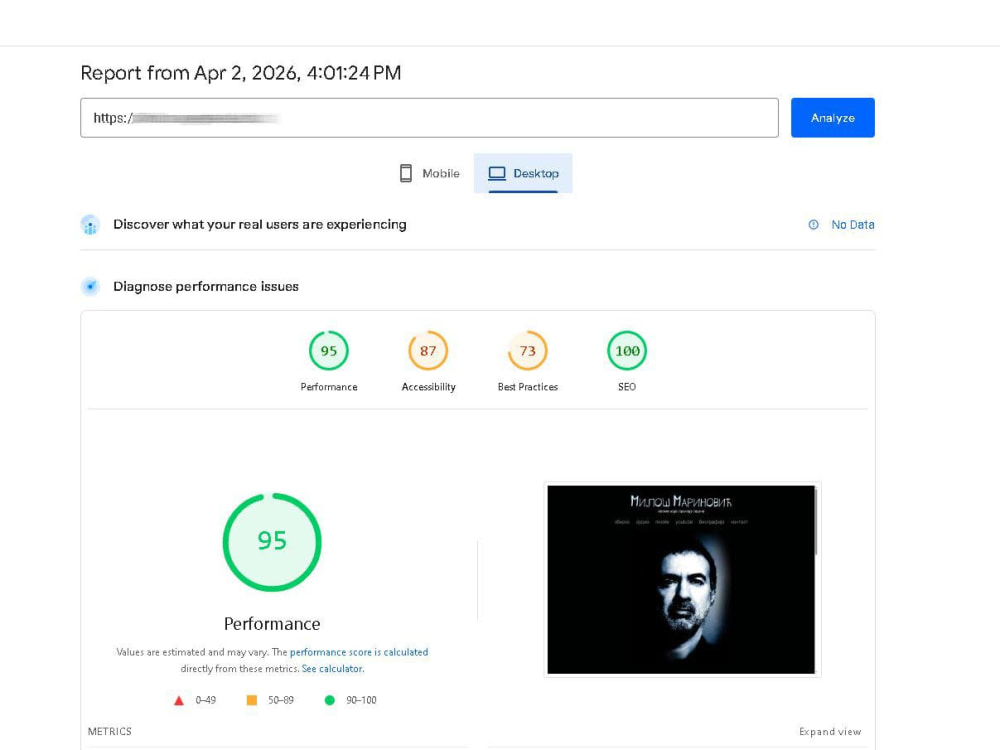Click the large 95 Performance circle
1000x750 pixels.
[x=272, y=542]
